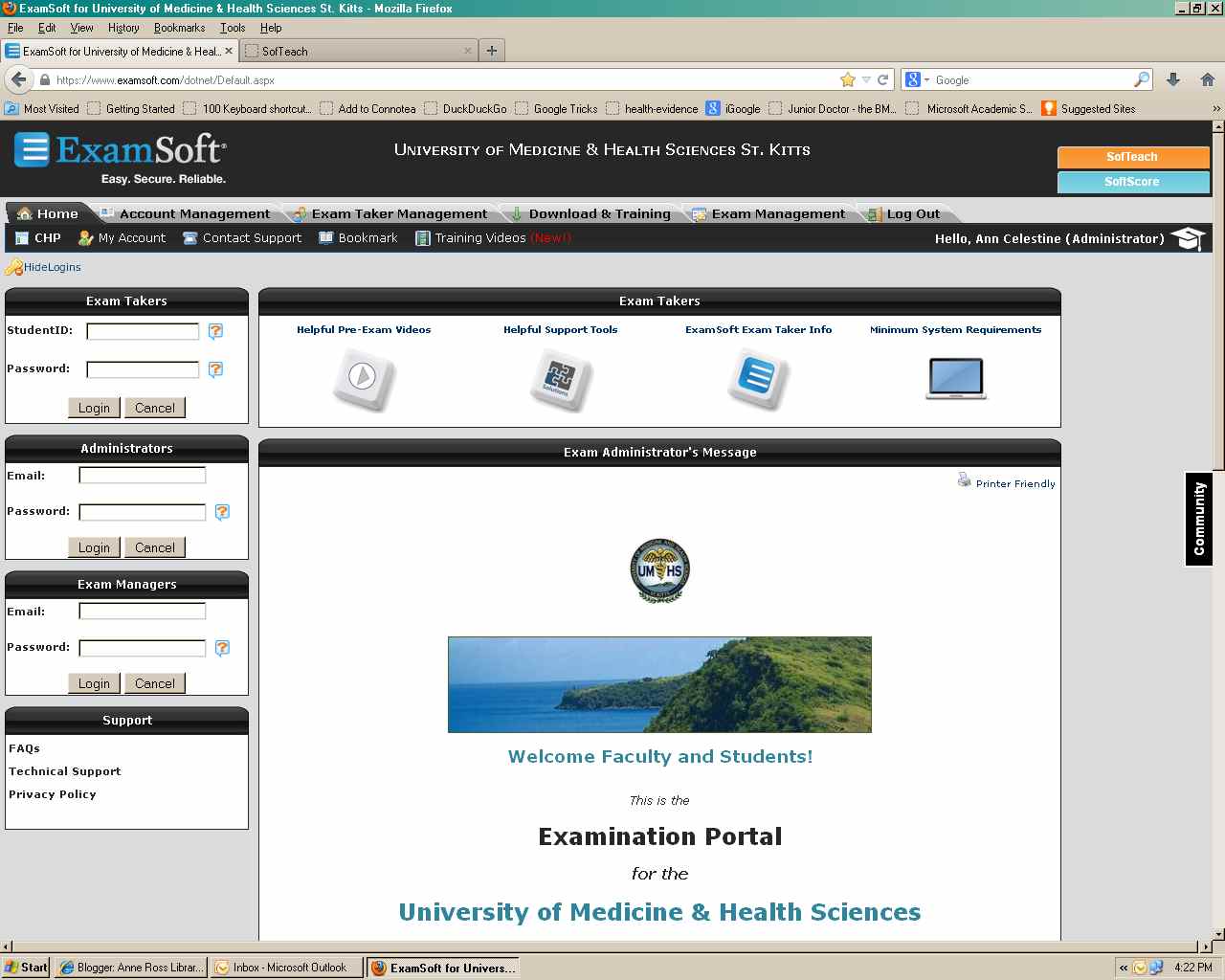Switch to Blogger taskbar window

pyautogui.click(x=131, y=968)
